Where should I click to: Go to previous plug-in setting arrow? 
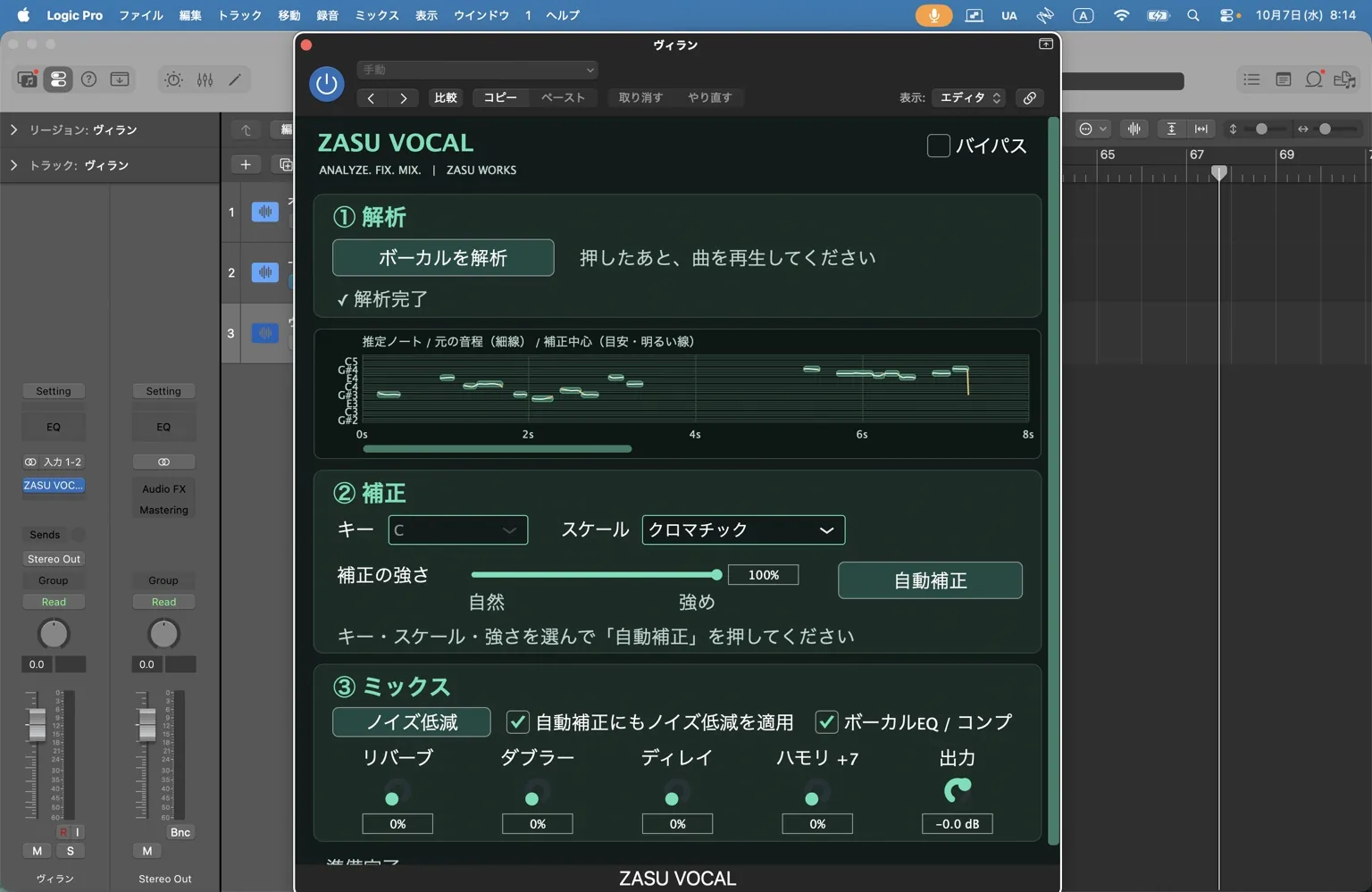pyautogui.click(x=371, y=98)
